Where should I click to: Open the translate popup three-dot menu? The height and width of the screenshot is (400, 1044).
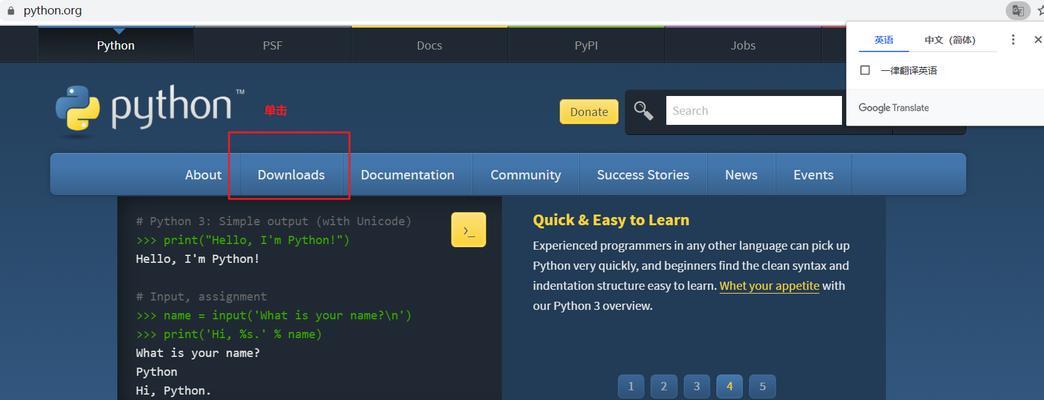[1013, 40]
